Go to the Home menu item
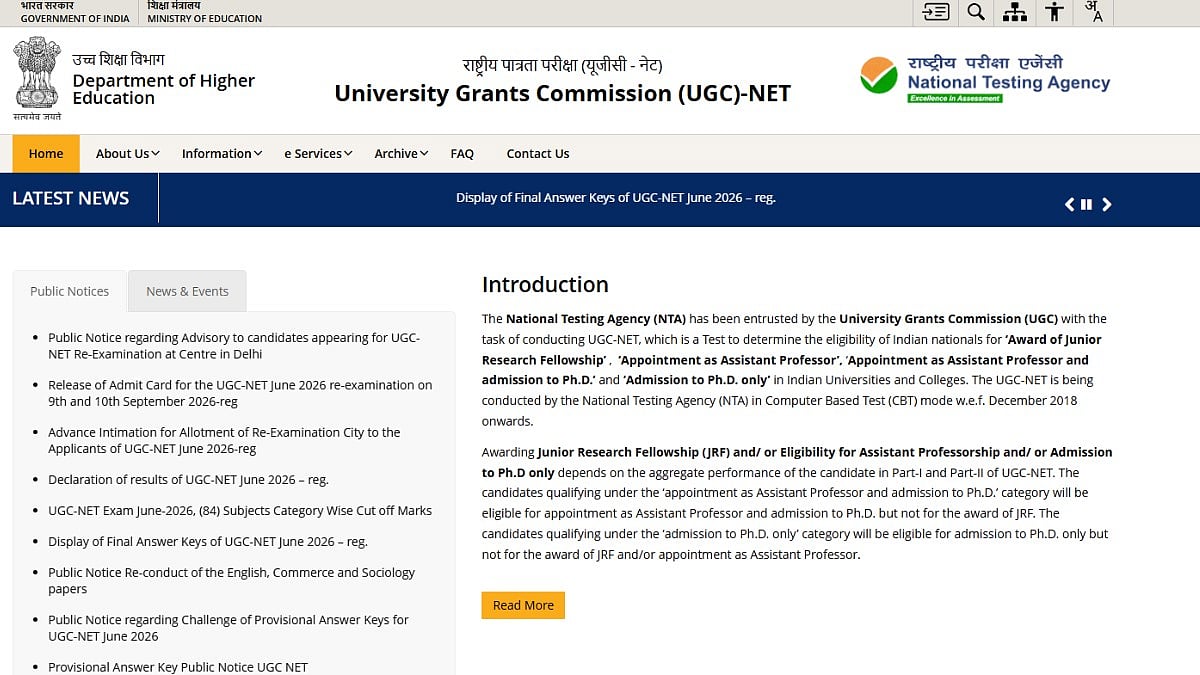Screen dimensions: 1200x675 pyautogui.click(x=46, y=153)
